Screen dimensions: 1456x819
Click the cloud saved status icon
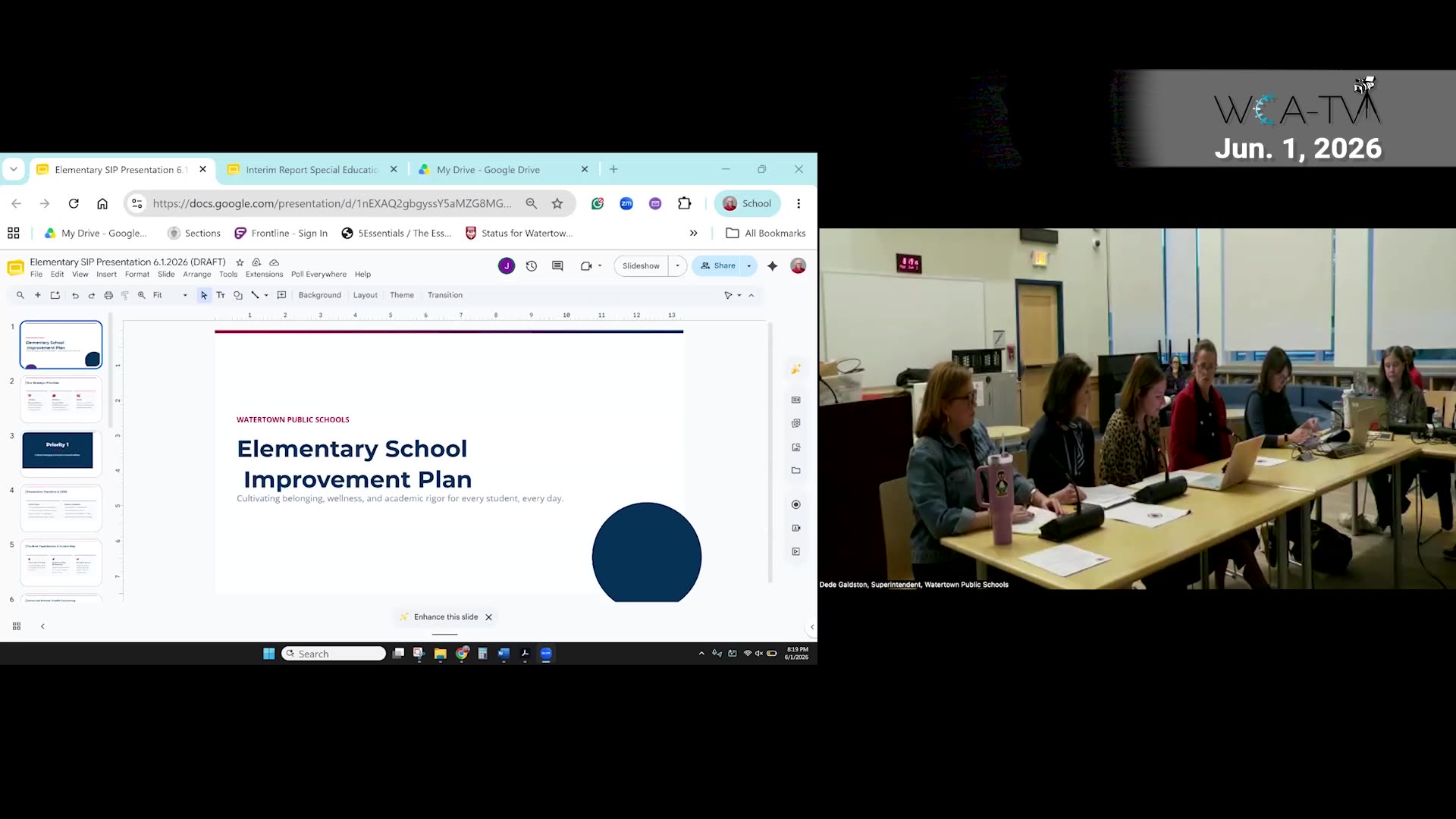[274, 262]
